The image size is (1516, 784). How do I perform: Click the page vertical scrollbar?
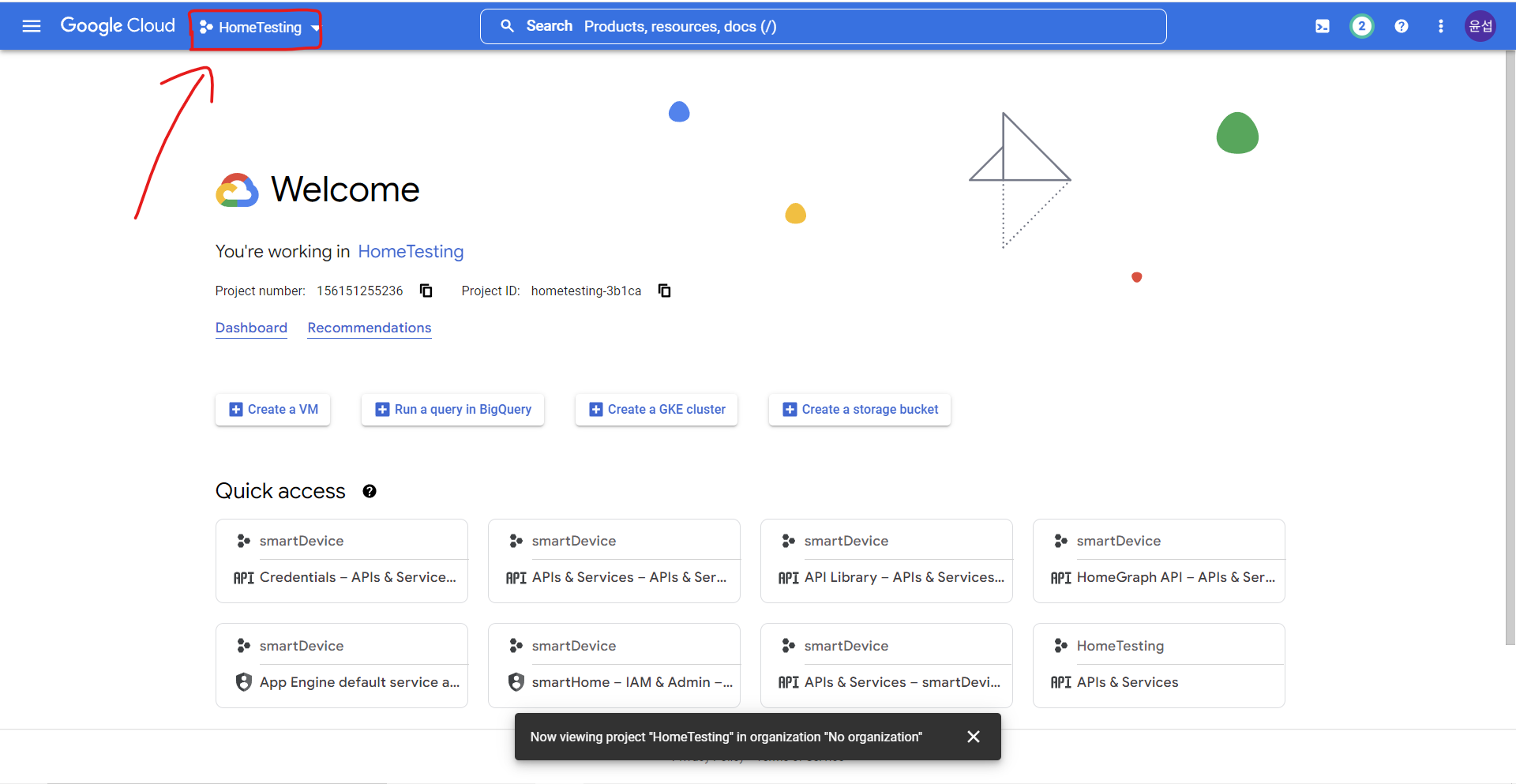tap(1510, 347)
